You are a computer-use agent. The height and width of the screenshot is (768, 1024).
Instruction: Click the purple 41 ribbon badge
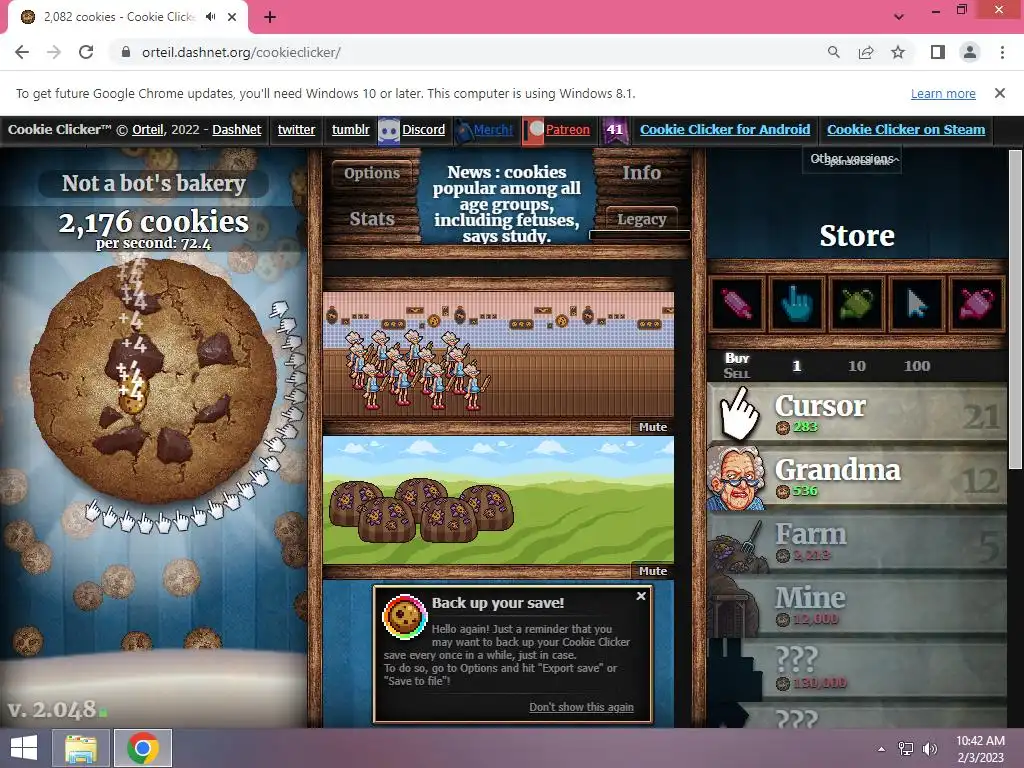click(615, 130)
